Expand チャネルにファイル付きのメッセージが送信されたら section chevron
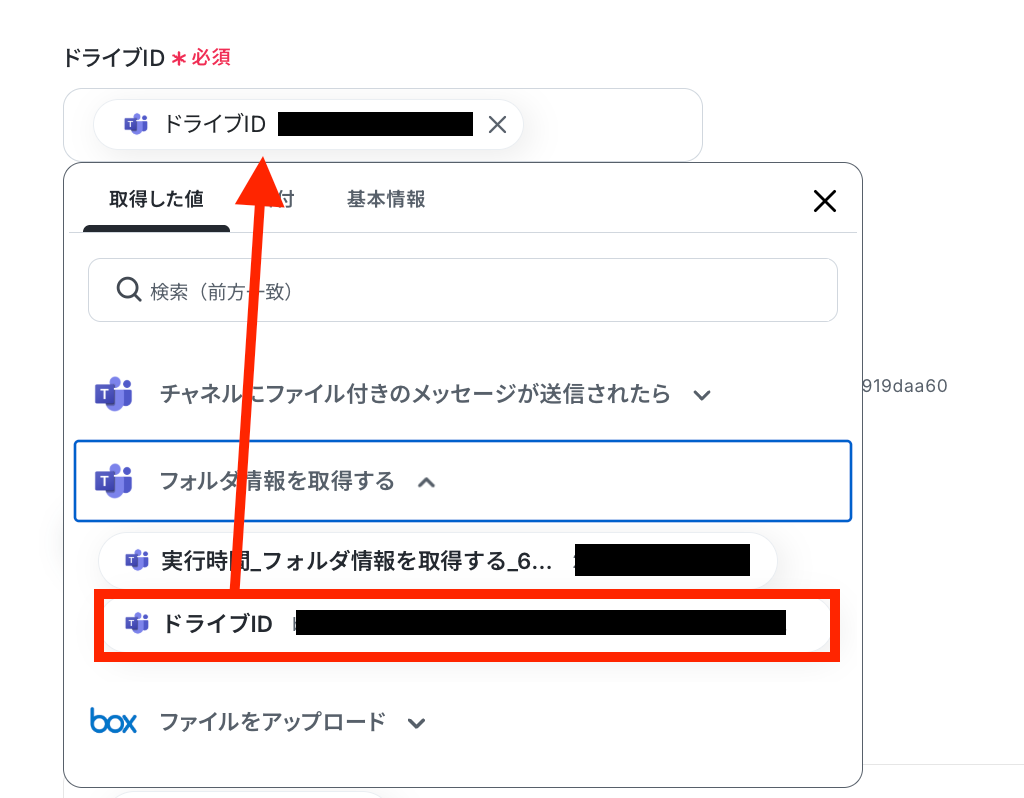1024x798 pixels. (x=702, y=395)
